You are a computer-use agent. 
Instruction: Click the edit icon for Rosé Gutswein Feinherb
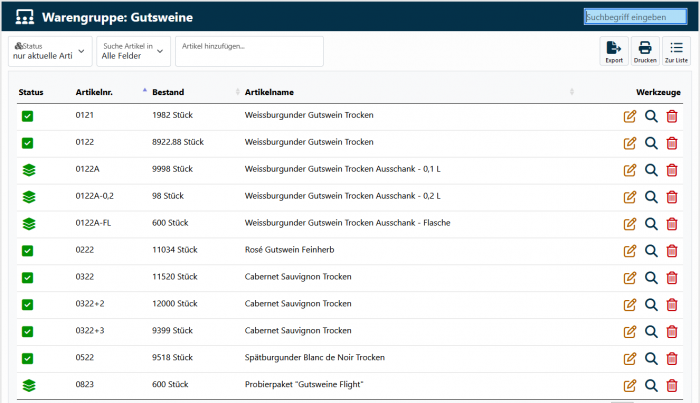pos(630,251)
